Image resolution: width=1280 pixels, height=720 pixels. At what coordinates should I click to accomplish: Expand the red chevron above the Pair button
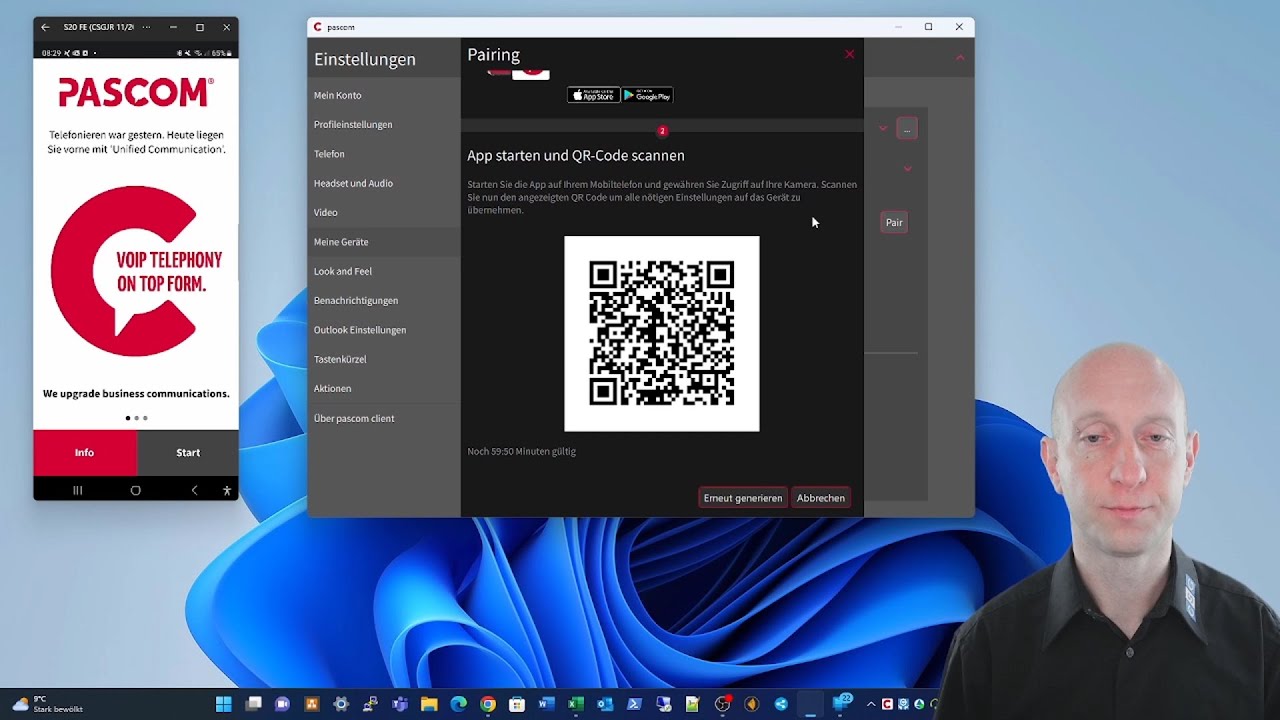907,169
